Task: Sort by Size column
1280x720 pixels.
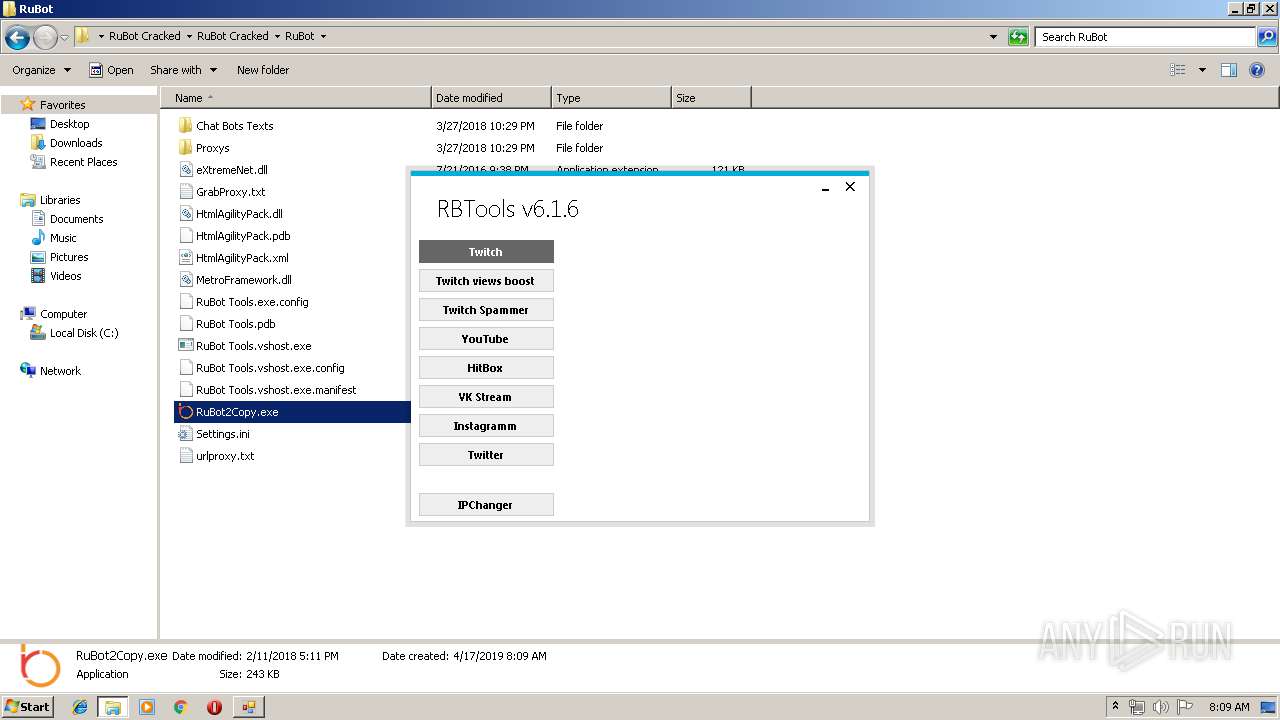Action: click(x=711, y=98)
